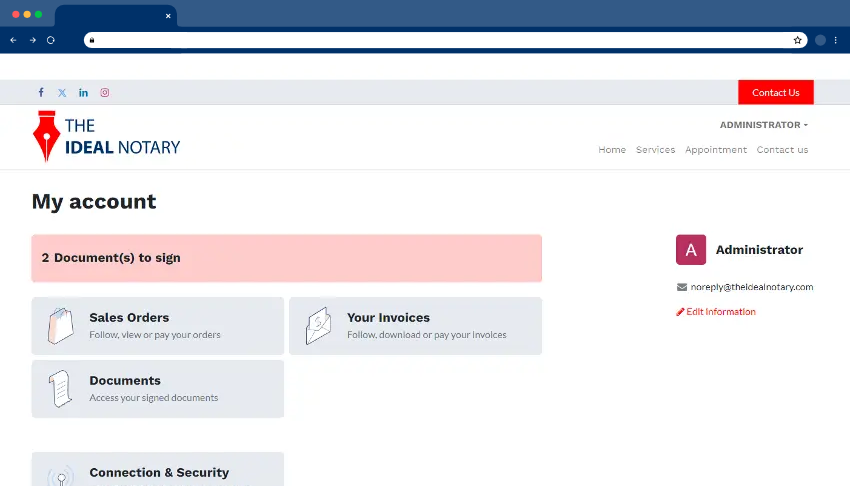Click the browser back arrow
This screenshot has width=850, height=486.
13,40
